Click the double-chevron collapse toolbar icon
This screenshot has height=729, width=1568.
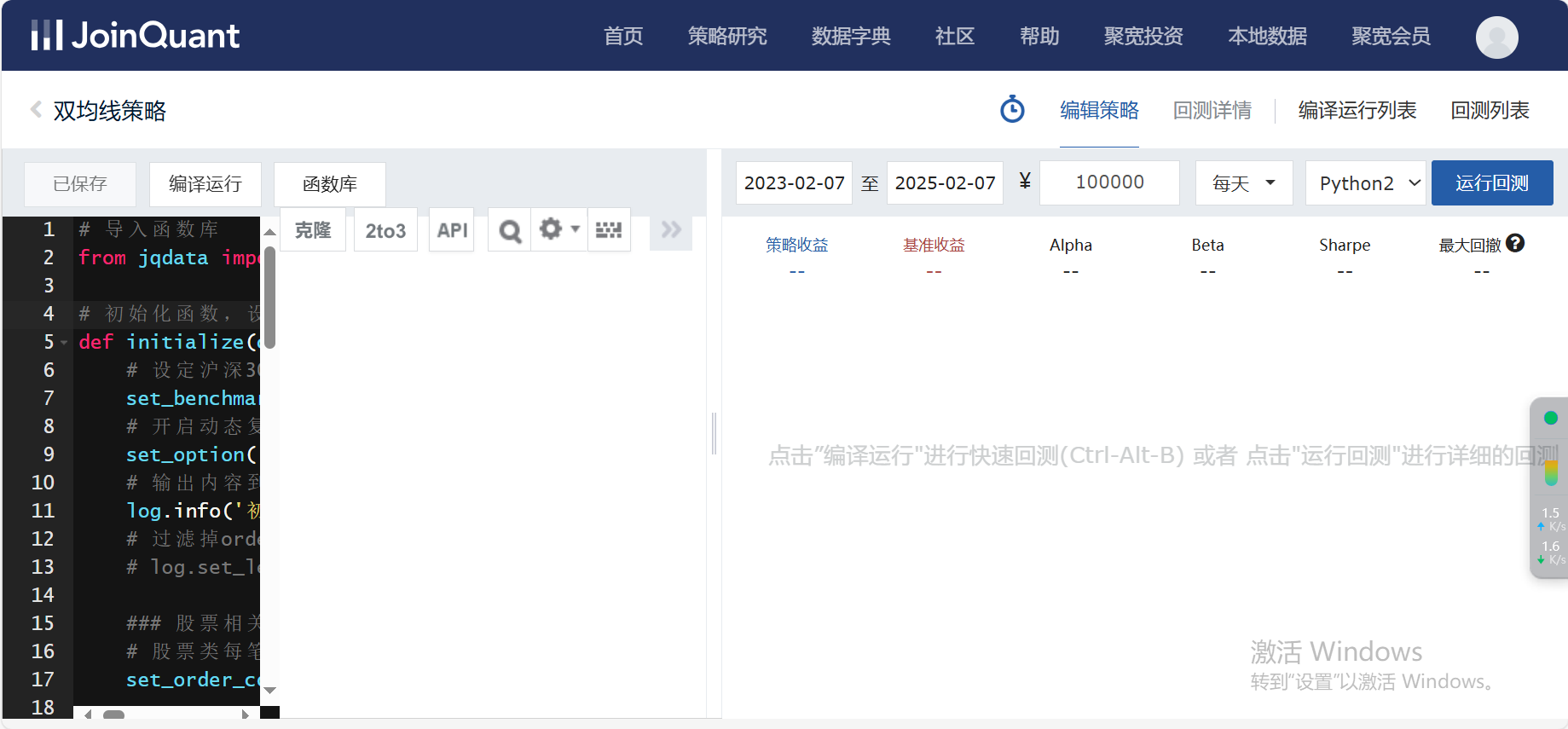click(671, 230)
